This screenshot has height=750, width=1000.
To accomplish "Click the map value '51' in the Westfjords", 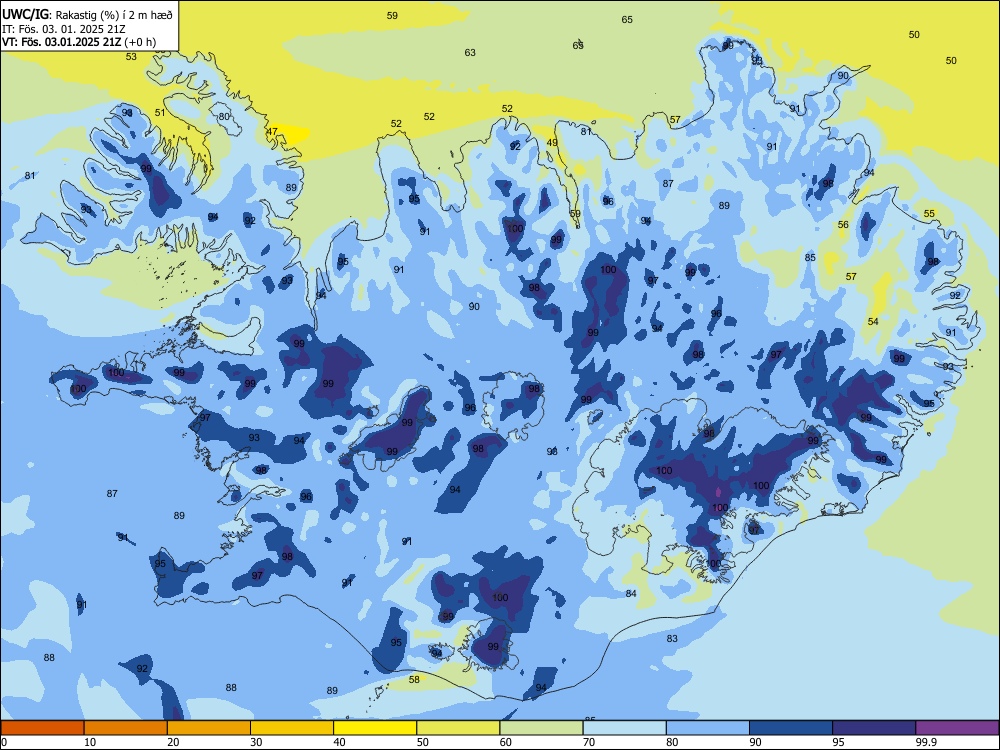I will point(160,113).
